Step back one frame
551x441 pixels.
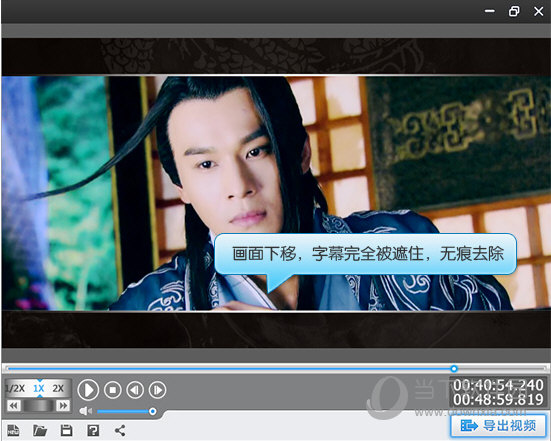tap(135, 390)
